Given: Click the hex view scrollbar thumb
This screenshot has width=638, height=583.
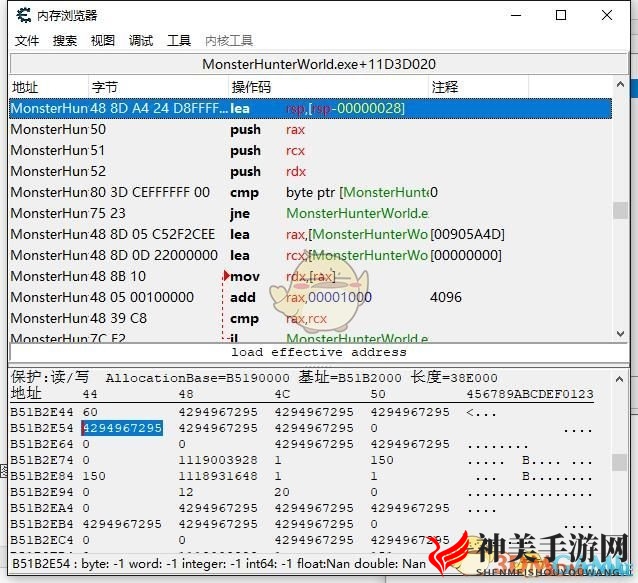Looking at the screenshot, I should (x=619, y=463).
